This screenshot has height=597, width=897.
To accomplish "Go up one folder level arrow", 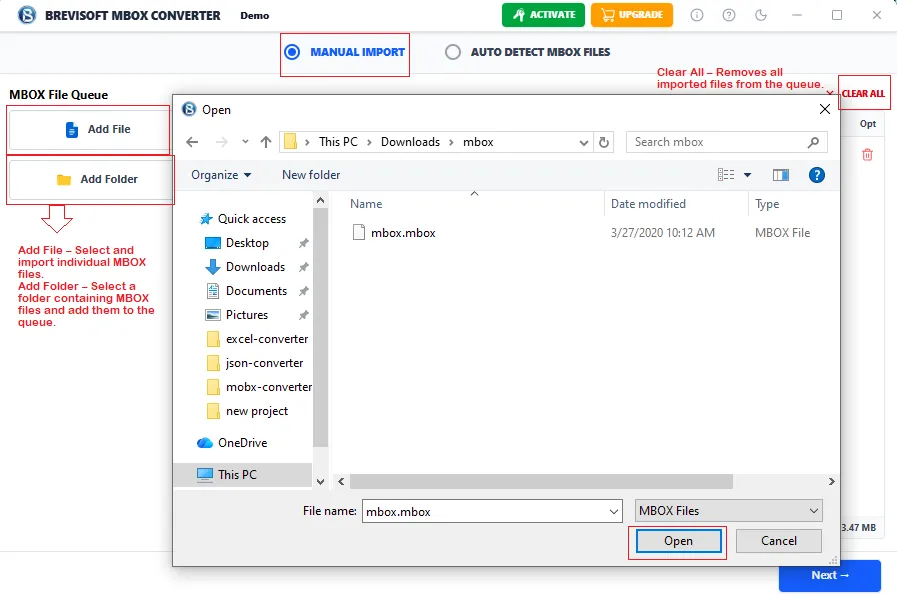I will click(x=265, y=142).
